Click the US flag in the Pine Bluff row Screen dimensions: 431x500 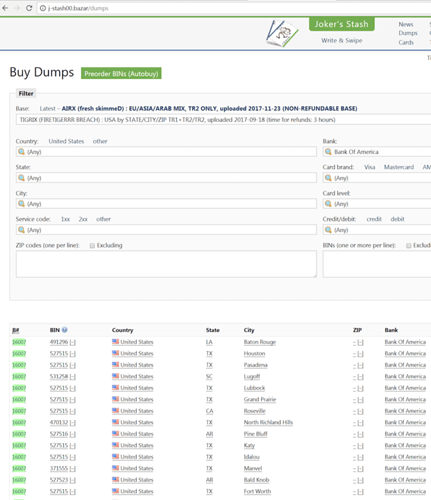click(115, 433)
